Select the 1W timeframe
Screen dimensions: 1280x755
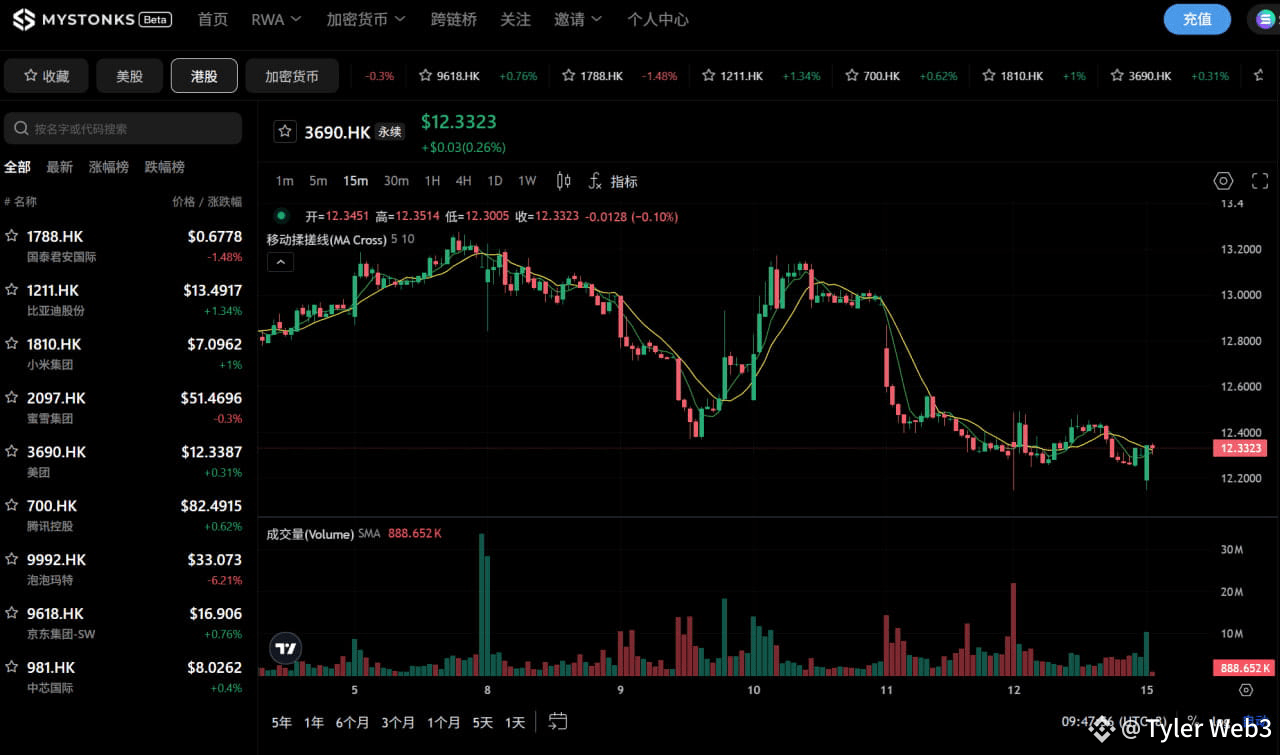click(527, 181)
